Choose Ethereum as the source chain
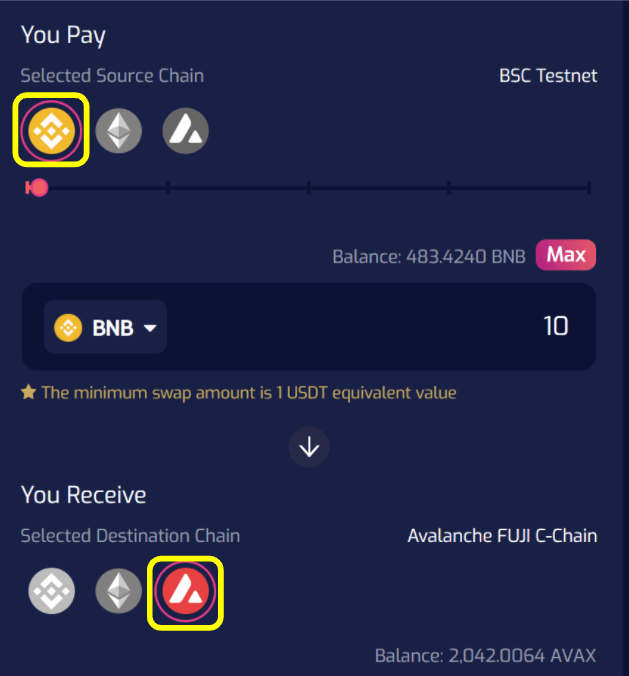This screenshot has width=629, height=676. click(x=119, y=130)
